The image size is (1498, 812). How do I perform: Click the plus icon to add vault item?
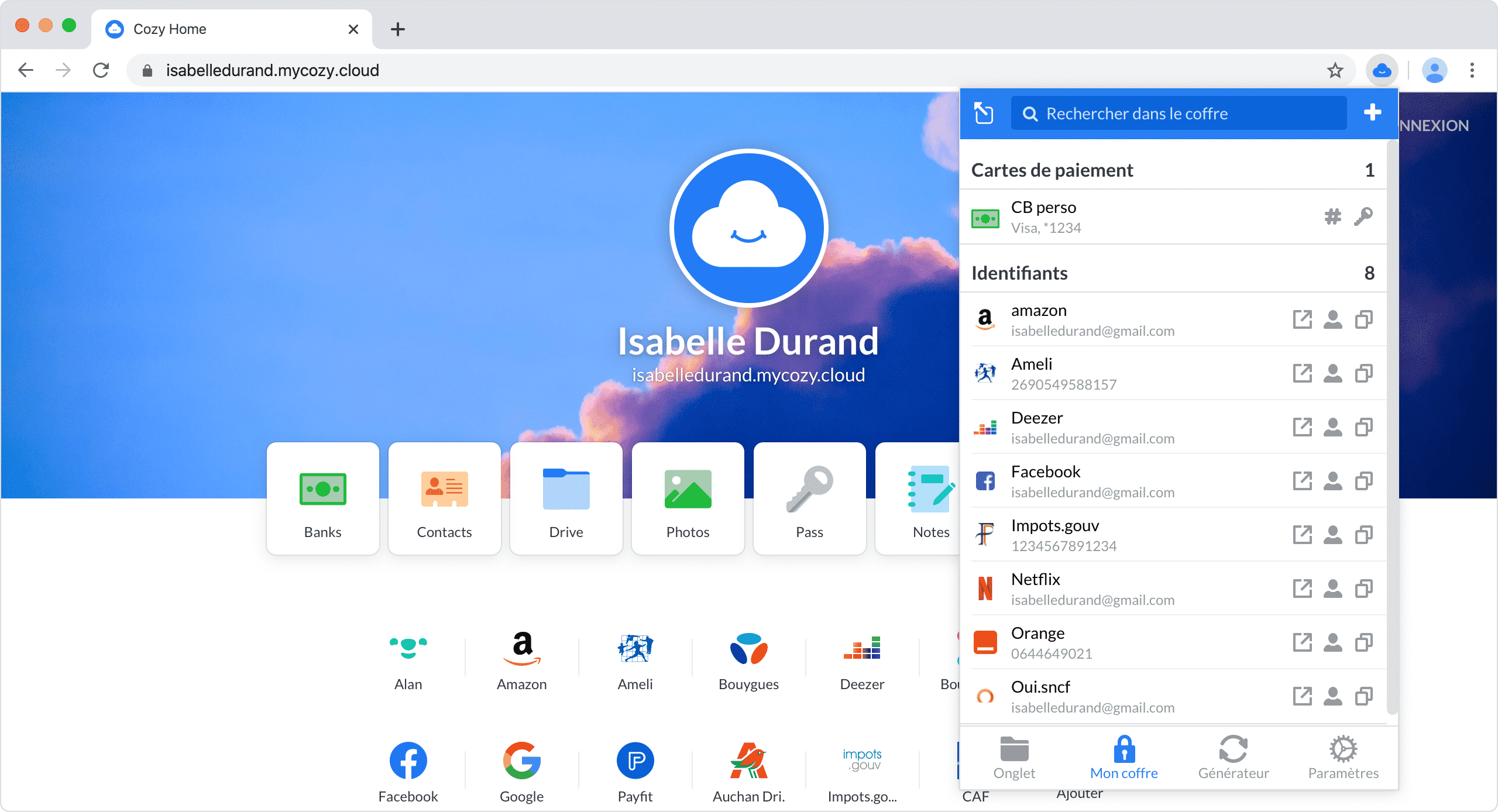pyautogui.click(x=1372, y=112)
